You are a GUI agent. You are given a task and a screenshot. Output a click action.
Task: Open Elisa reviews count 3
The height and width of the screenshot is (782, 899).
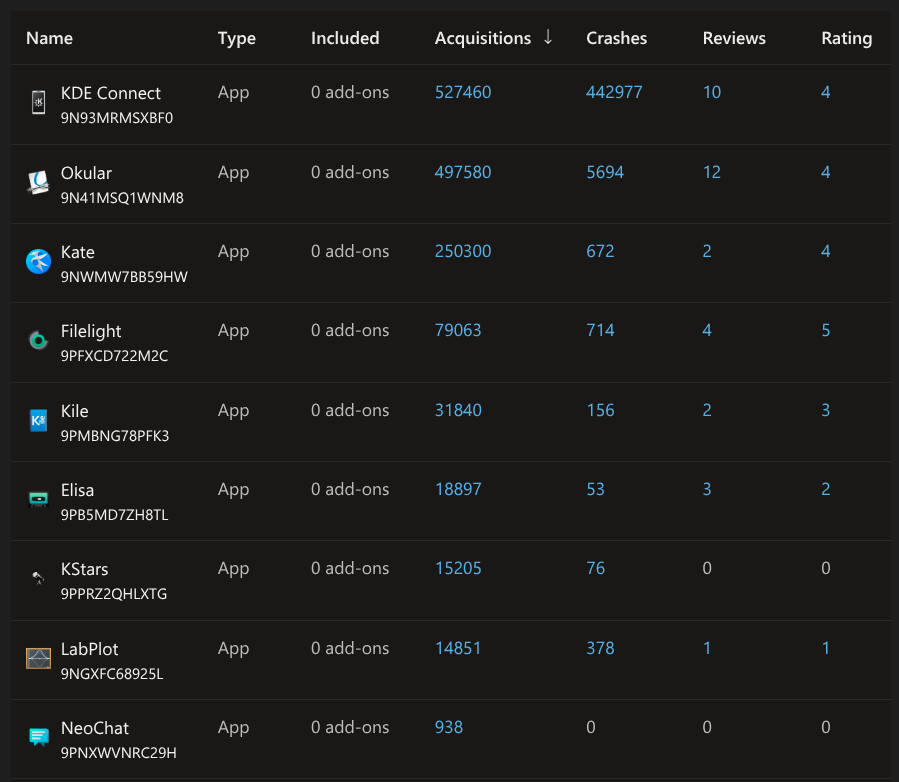click(x=707, y=490)
